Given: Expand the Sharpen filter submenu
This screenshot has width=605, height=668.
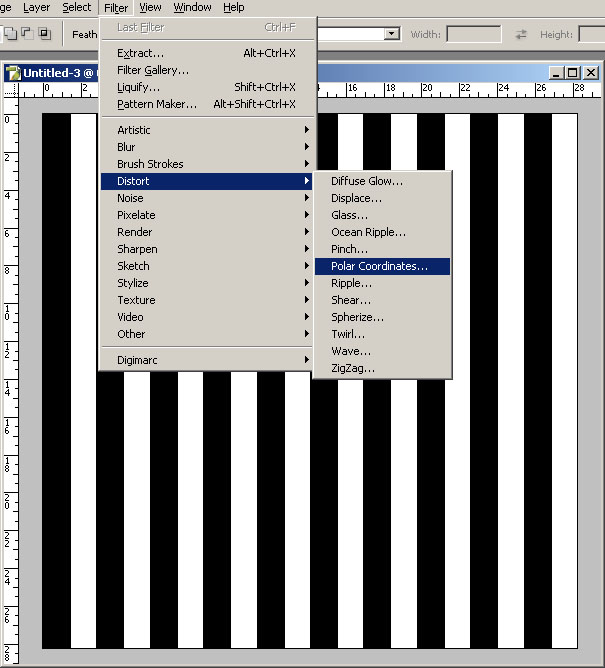Looking at the screenshot, I should 207,249.
